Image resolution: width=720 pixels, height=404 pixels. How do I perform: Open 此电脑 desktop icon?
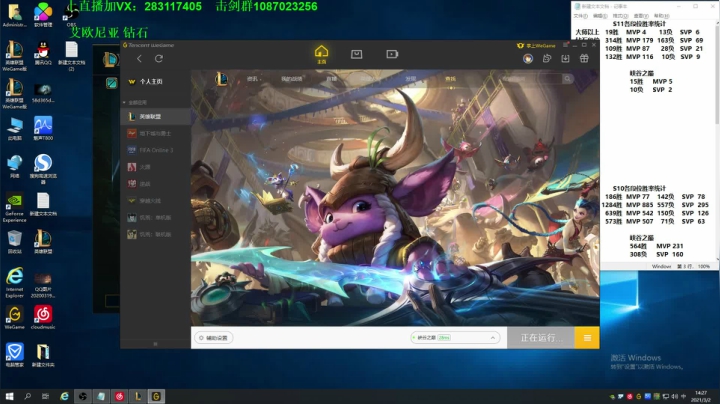click(15, 129)
